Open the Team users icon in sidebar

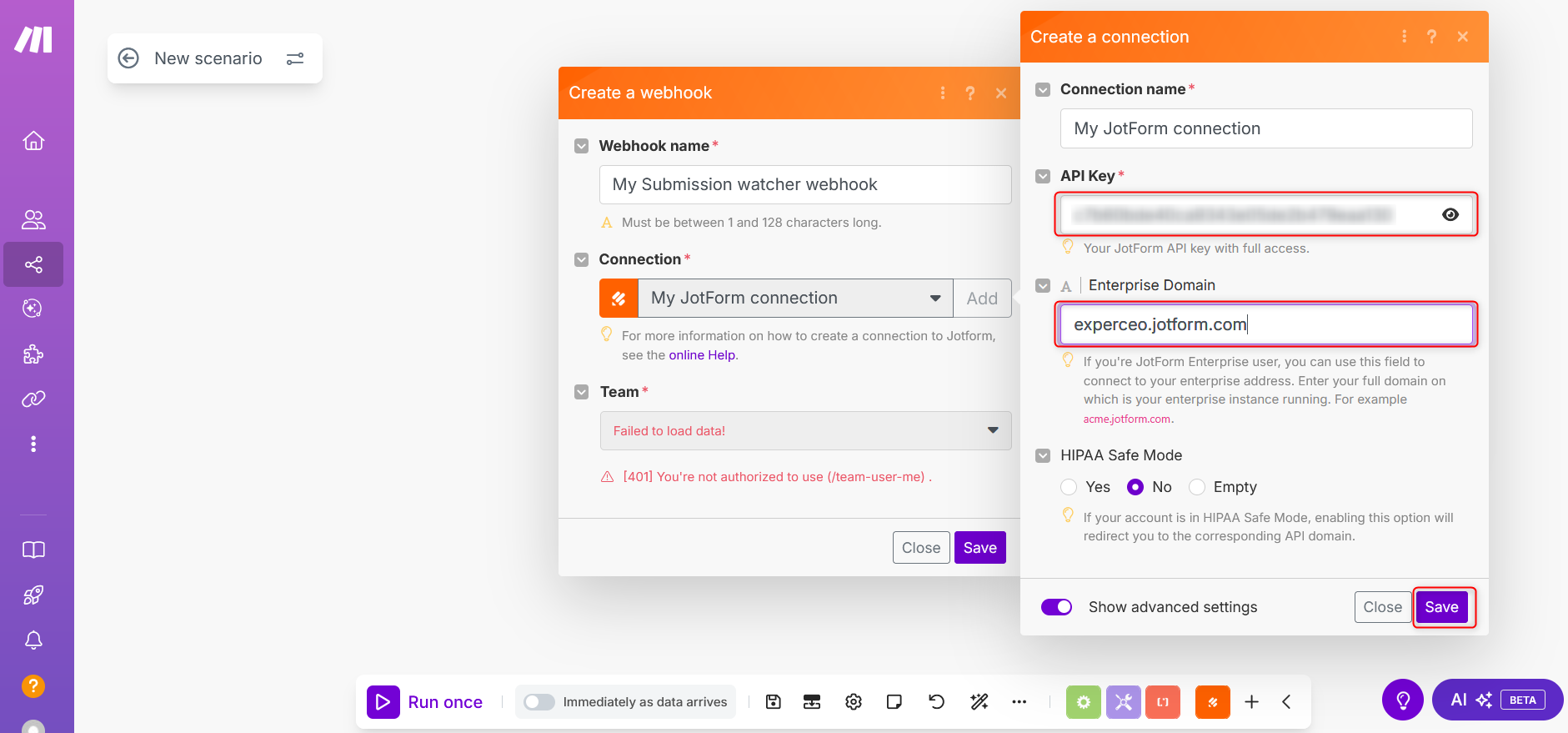(33, 219)
